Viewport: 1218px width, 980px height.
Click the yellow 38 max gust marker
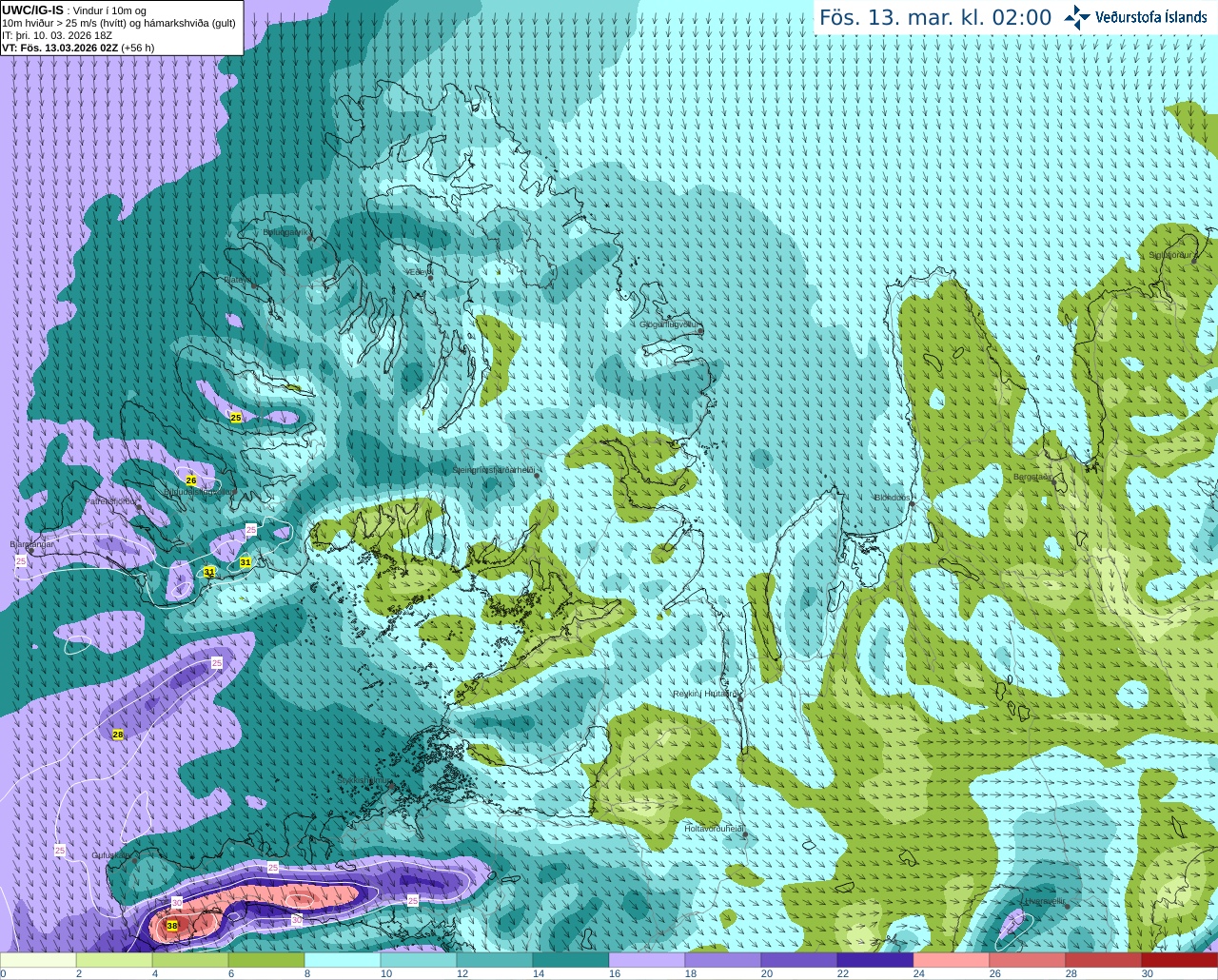point(172,926)
